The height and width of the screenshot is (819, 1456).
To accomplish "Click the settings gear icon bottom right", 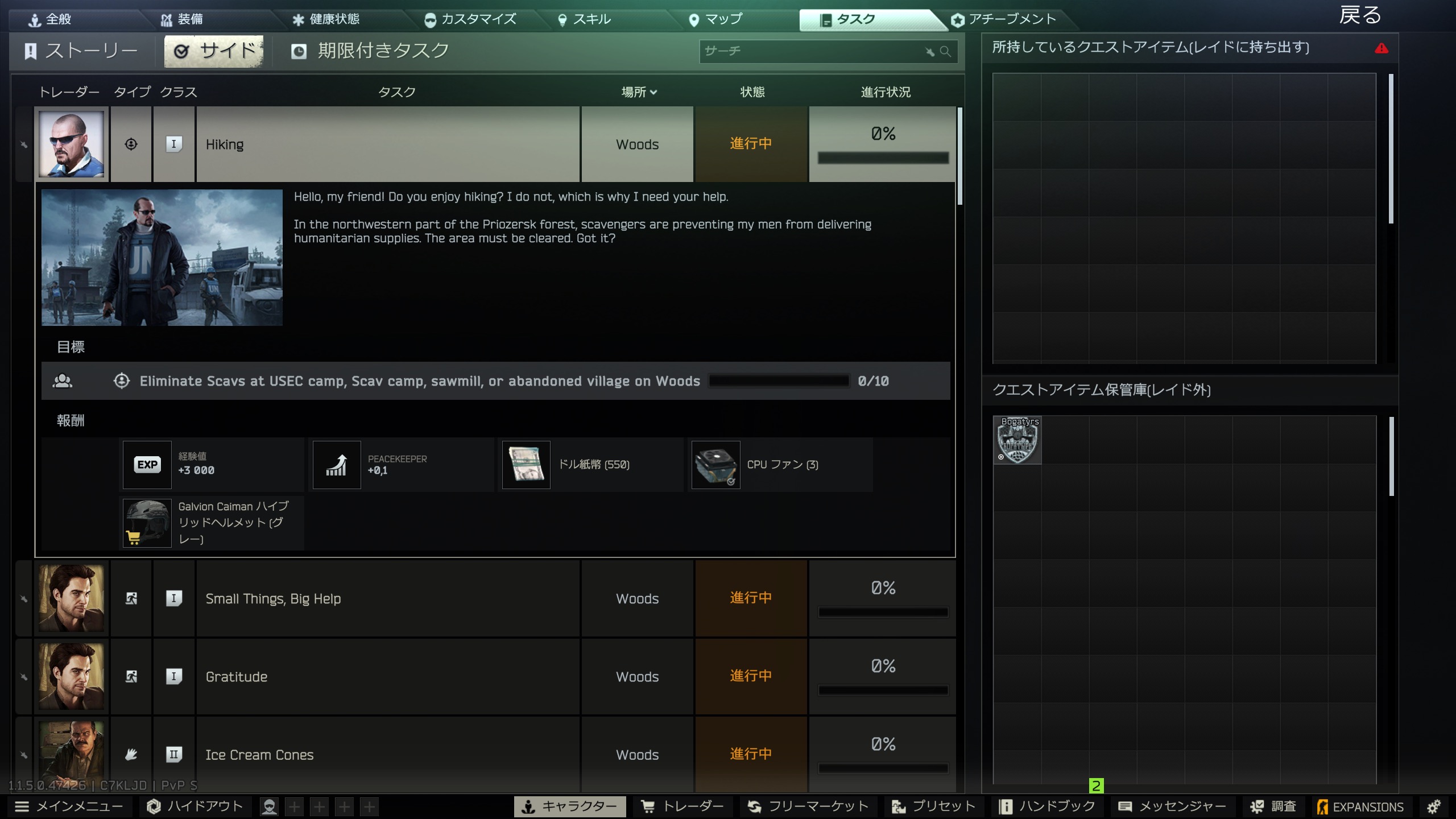I will (x=1434, y=806).
